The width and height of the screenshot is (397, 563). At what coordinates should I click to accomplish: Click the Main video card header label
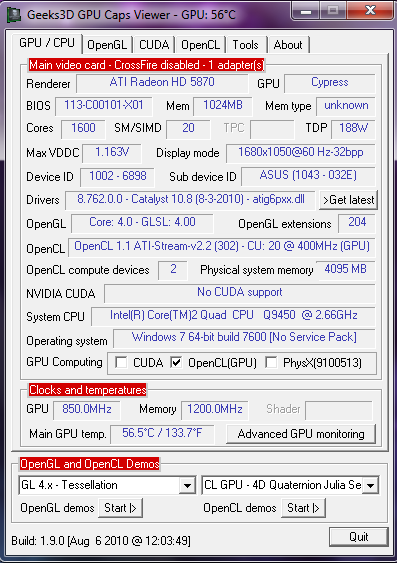click(146, 65)
